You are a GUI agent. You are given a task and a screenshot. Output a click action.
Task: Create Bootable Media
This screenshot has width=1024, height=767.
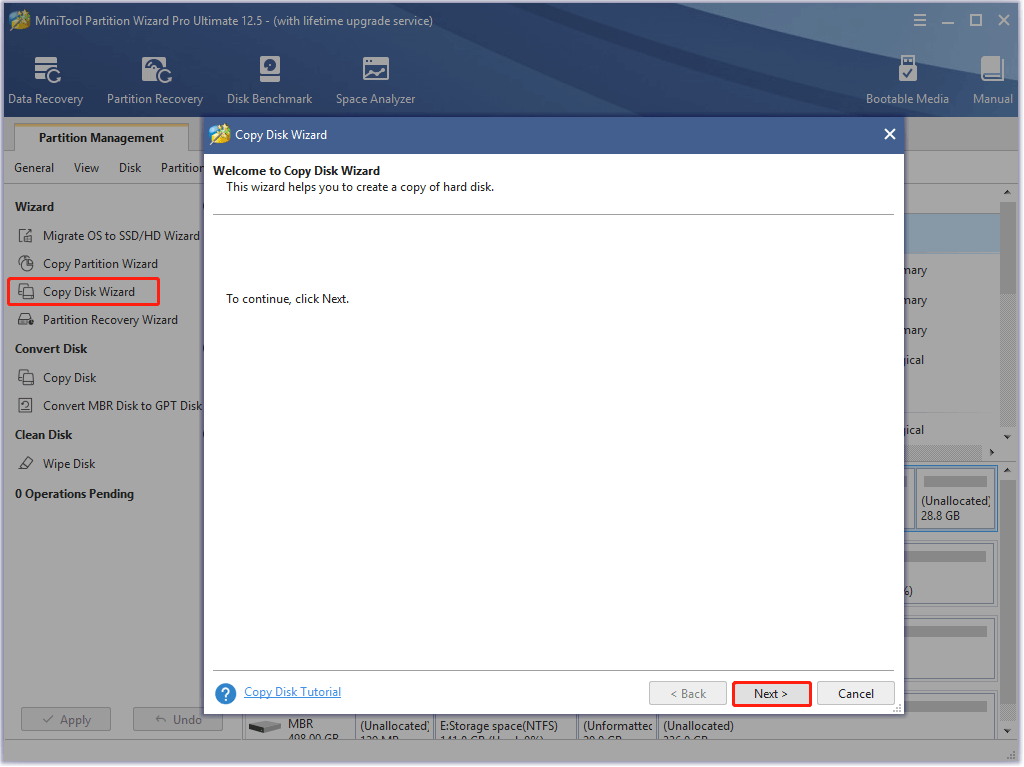[906, 80]
